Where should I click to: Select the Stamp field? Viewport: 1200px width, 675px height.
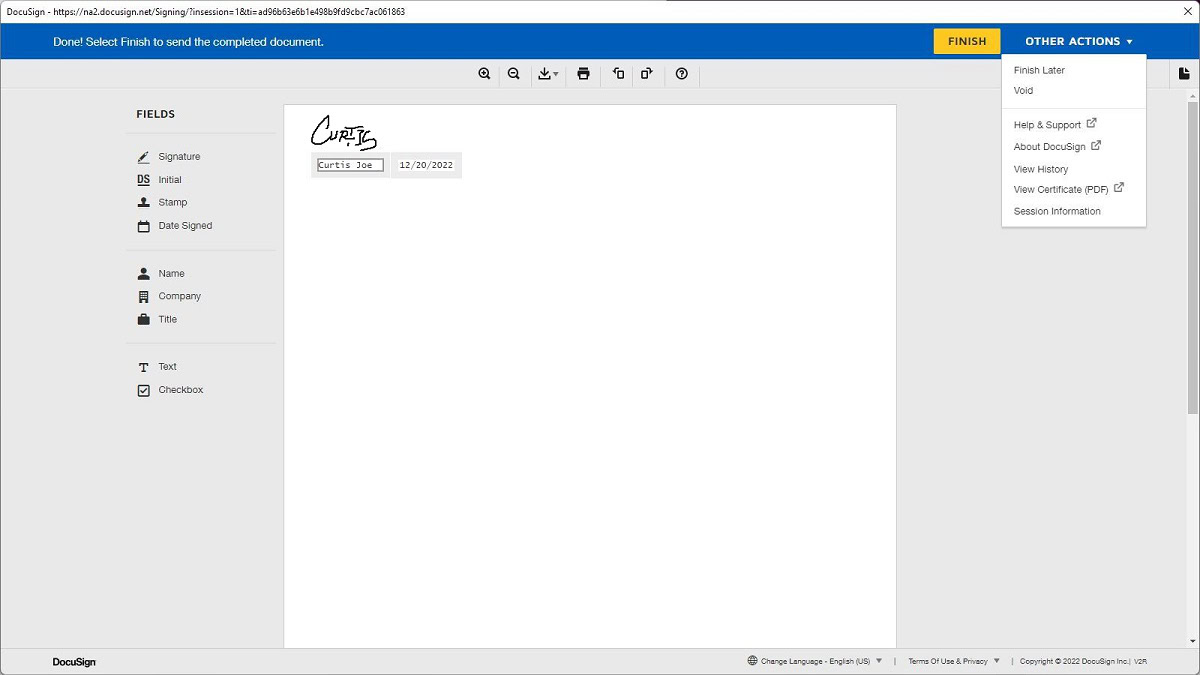click(x=162, y=202)
